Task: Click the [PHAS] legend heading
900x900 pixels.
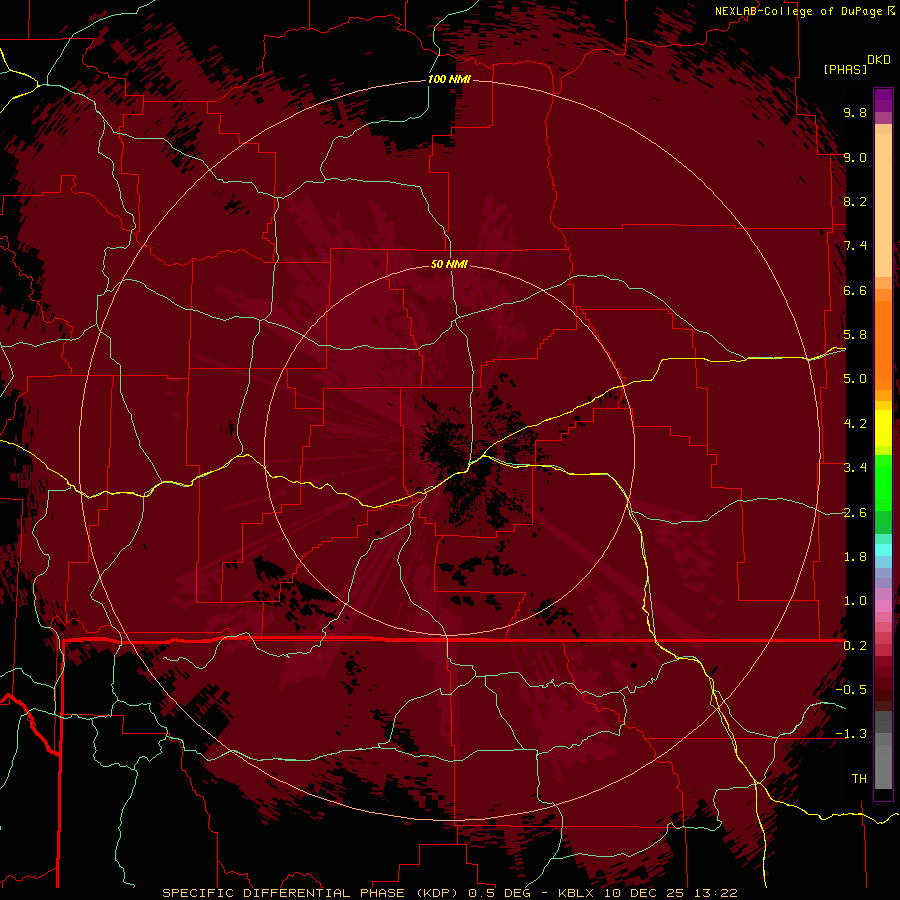Action: (x=845, y=69)
